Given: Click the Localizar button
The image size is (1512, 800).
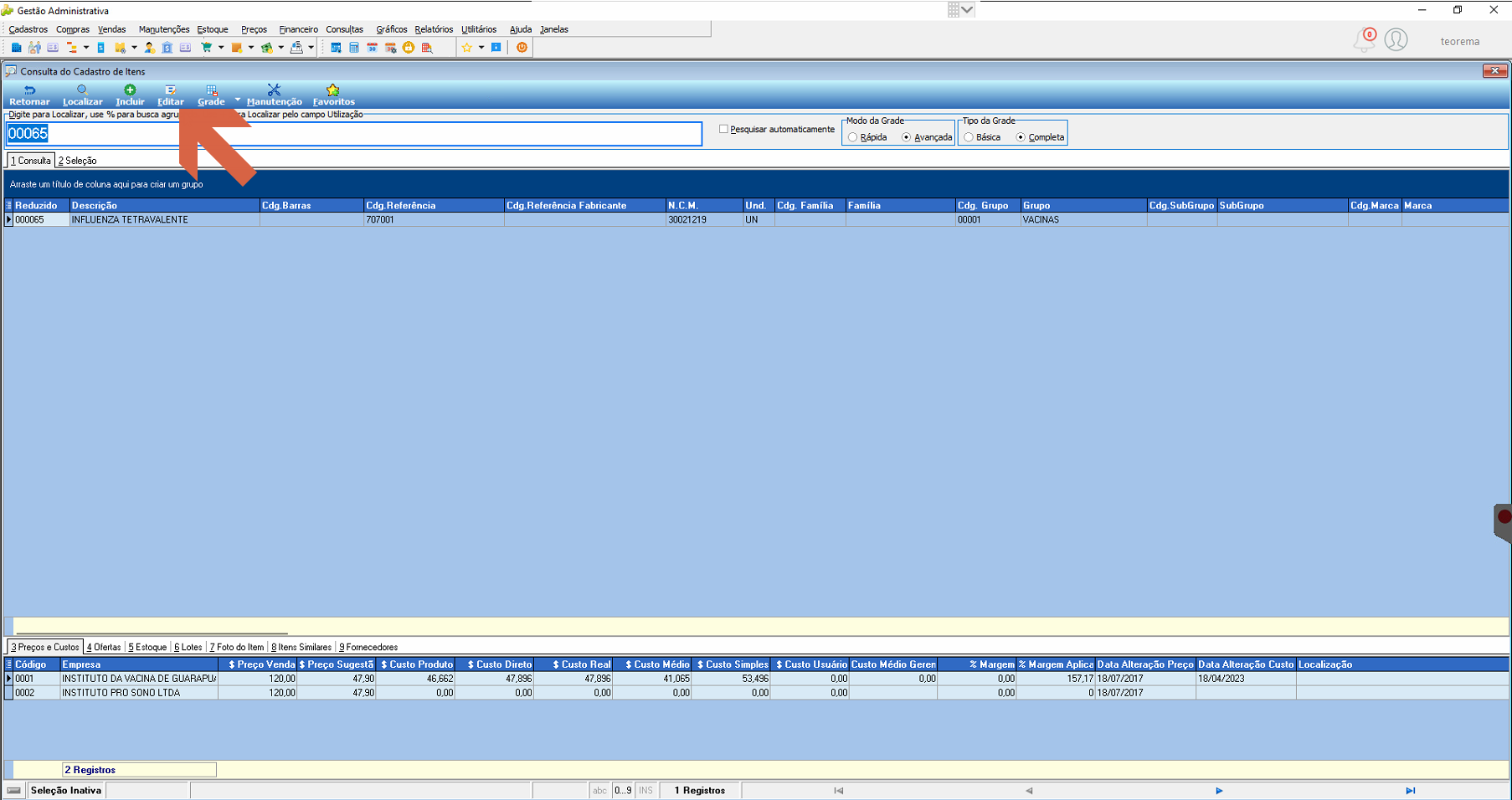Looking at the screenshot, I should tap(83, 95).
